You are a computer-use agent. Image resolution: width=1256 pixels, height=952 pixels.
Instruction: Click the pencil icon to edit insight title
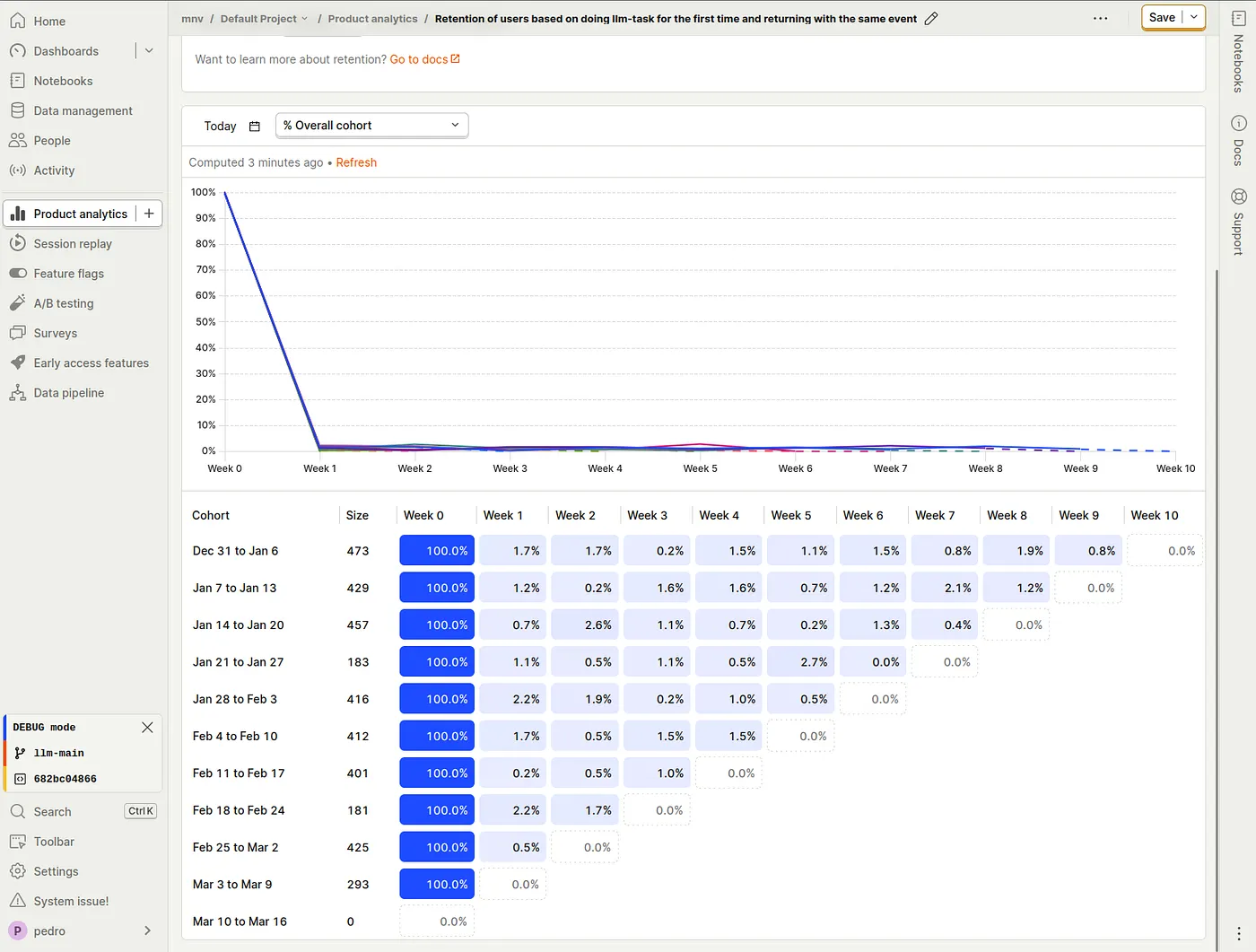click(931, 19)
